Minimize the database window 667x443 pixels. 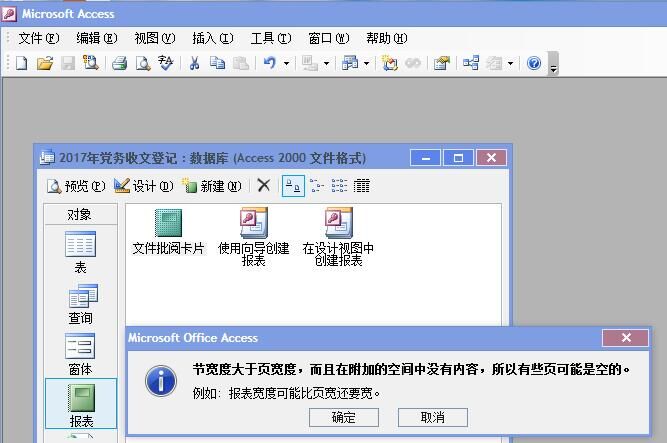(x=425, y=158)
